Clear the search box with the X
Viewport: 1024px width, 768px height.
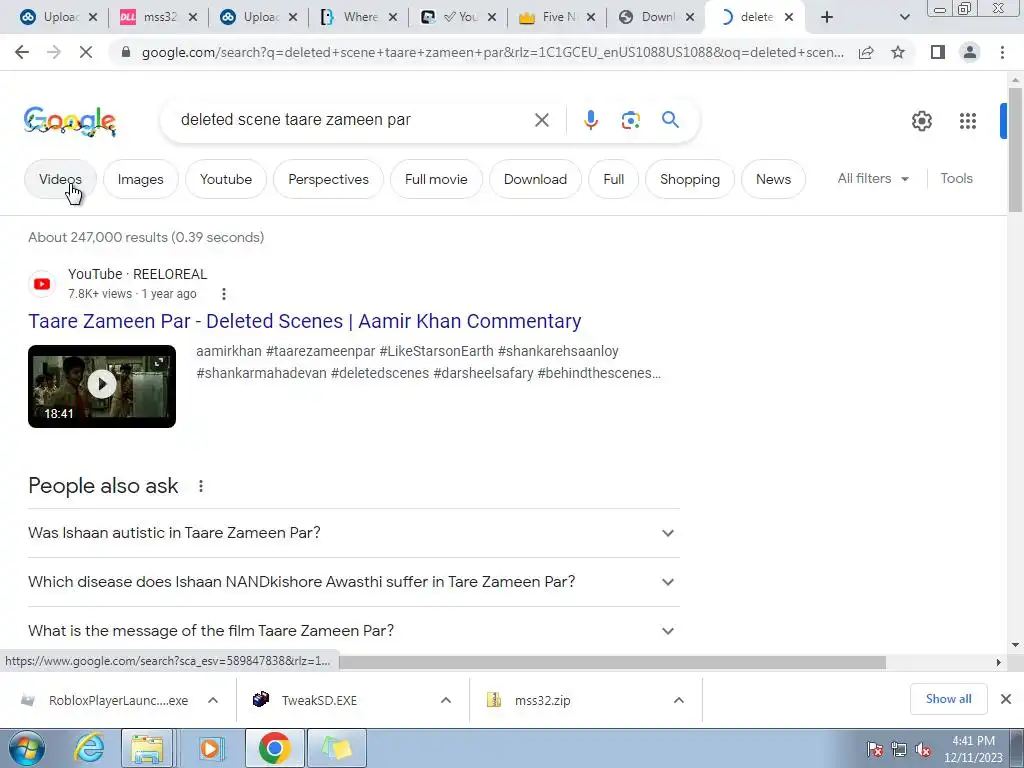541,120
